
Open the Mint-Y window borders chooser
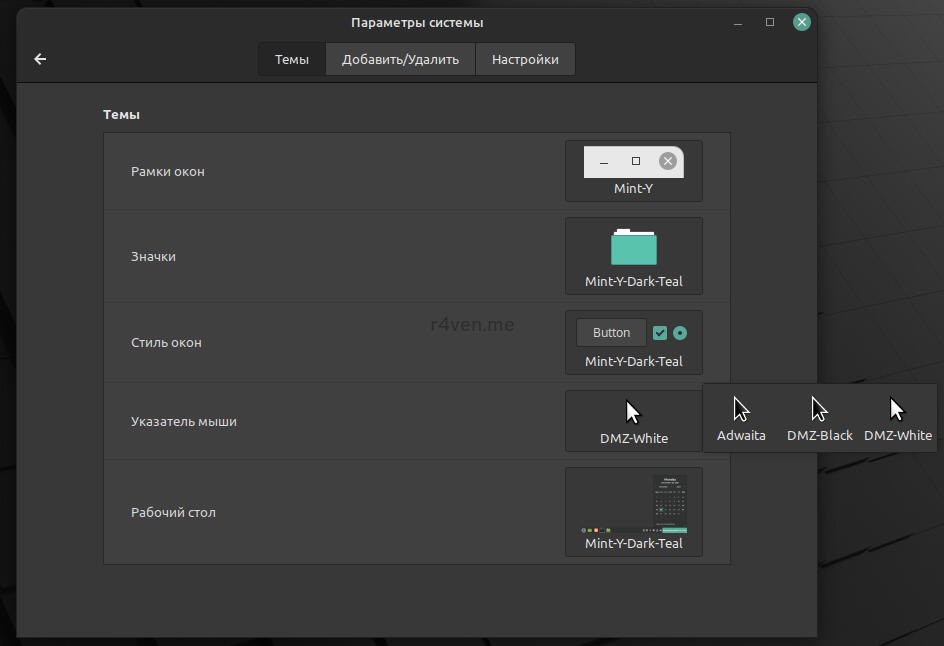pyautogui.click(x=633, y=171)
